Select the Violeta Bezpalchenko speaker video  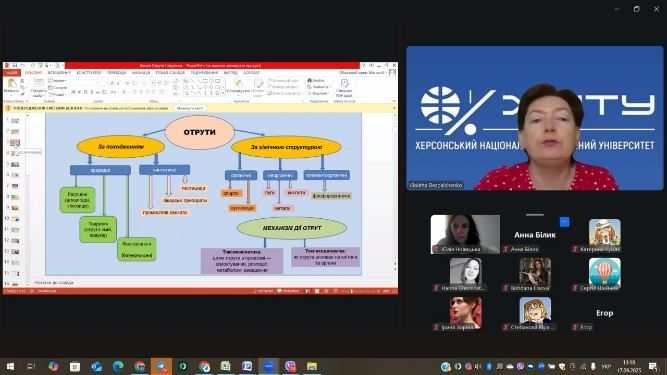point(535,118)
